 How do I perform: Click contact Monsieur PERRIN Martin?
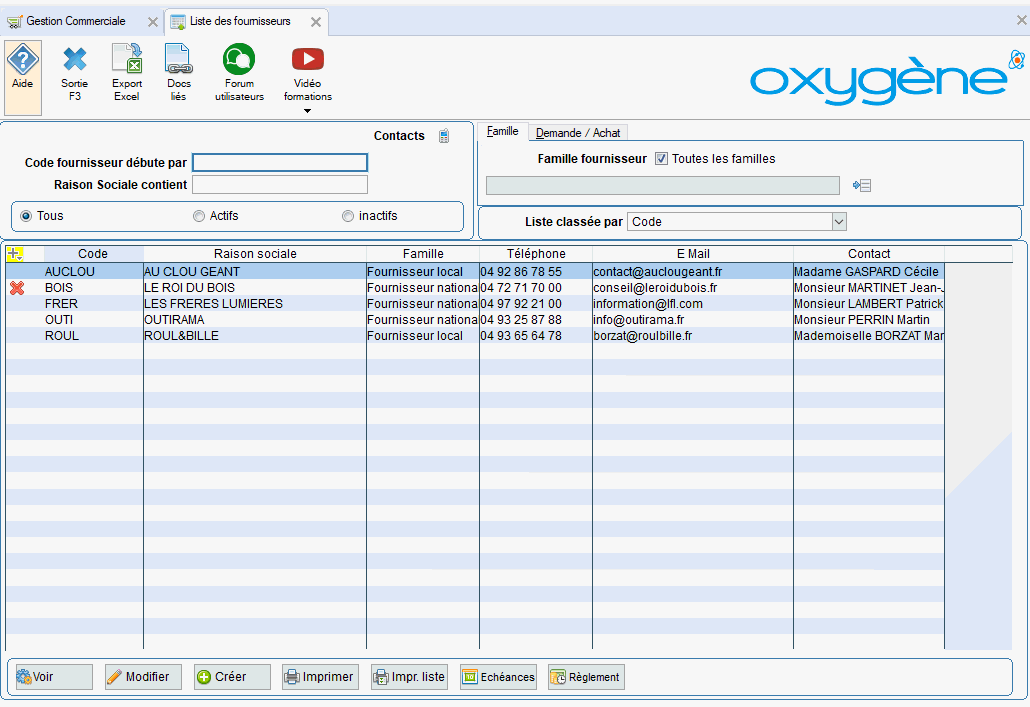tap(862, 320)
